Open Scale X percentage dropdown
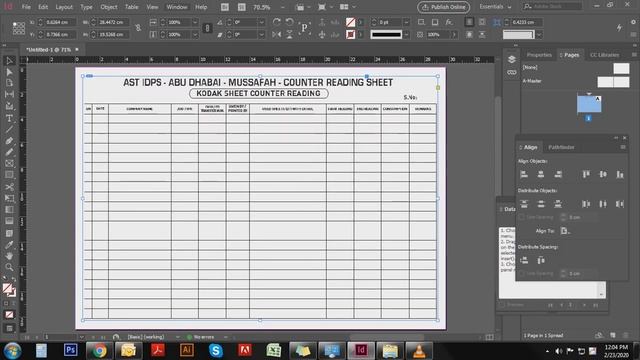Screen dimensions: 640x360 [195, 22]
